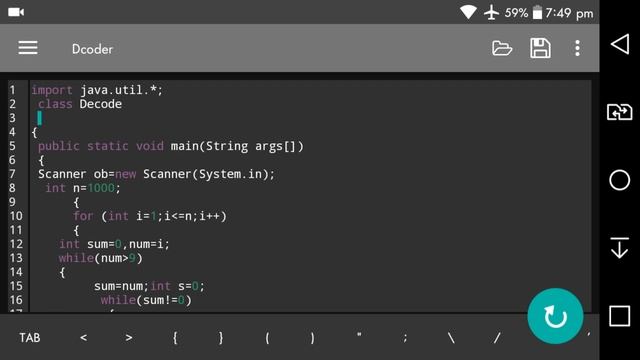Place cursor on 'class Decode' line

pos(80,104)
